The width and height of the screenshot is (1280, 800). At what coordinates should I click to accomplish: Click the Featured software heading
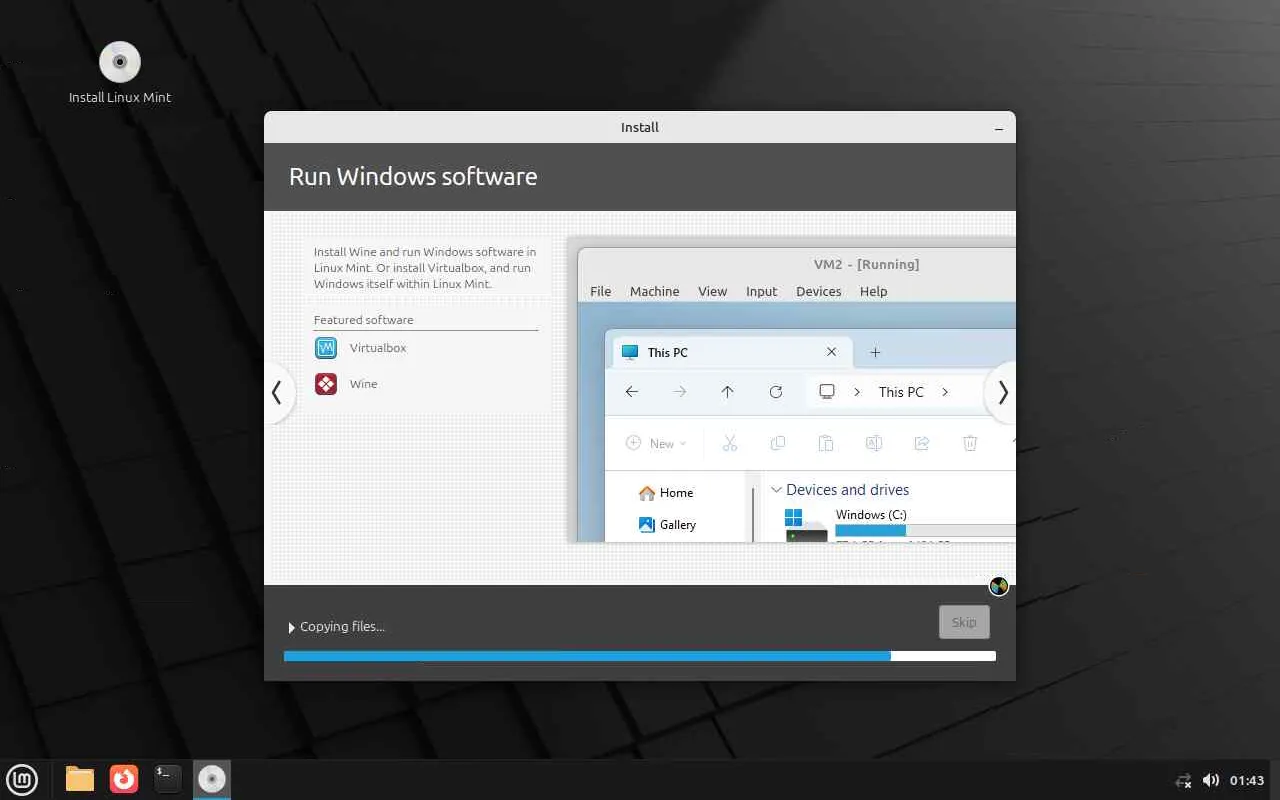364,320
